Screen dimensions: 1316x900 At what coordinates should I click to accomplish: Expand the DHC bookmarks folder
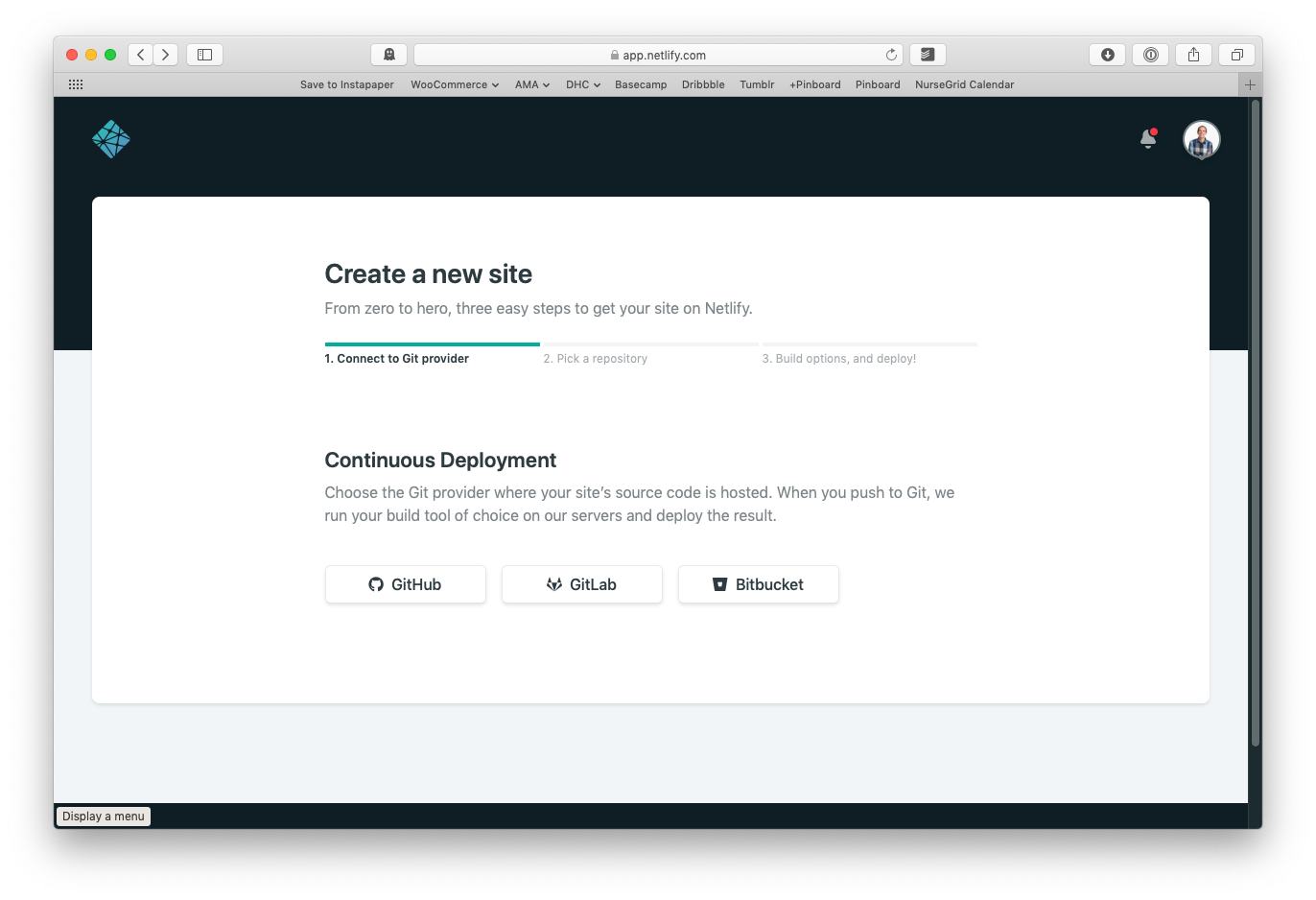tap(583, 84)
